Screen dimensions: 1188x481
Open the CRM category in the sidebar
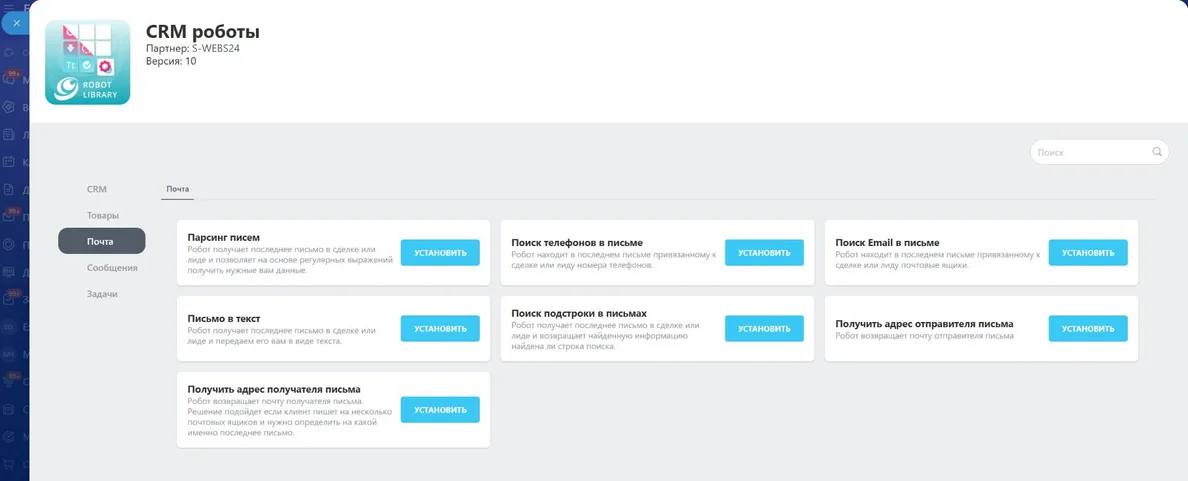97,189
